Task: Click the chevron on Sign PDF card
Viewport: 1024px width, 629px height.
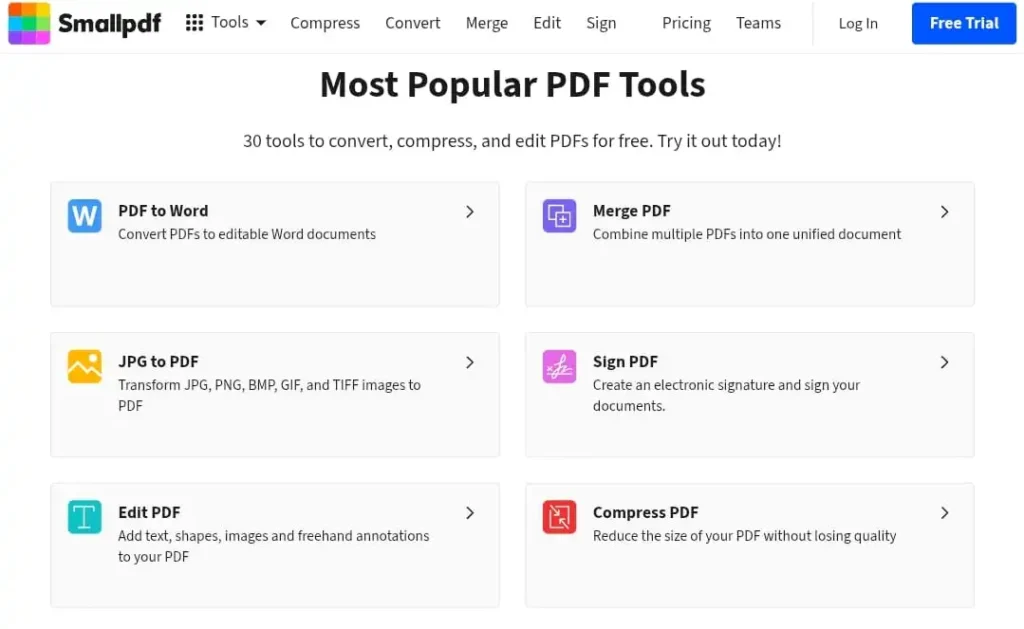Action: point(944,362)
